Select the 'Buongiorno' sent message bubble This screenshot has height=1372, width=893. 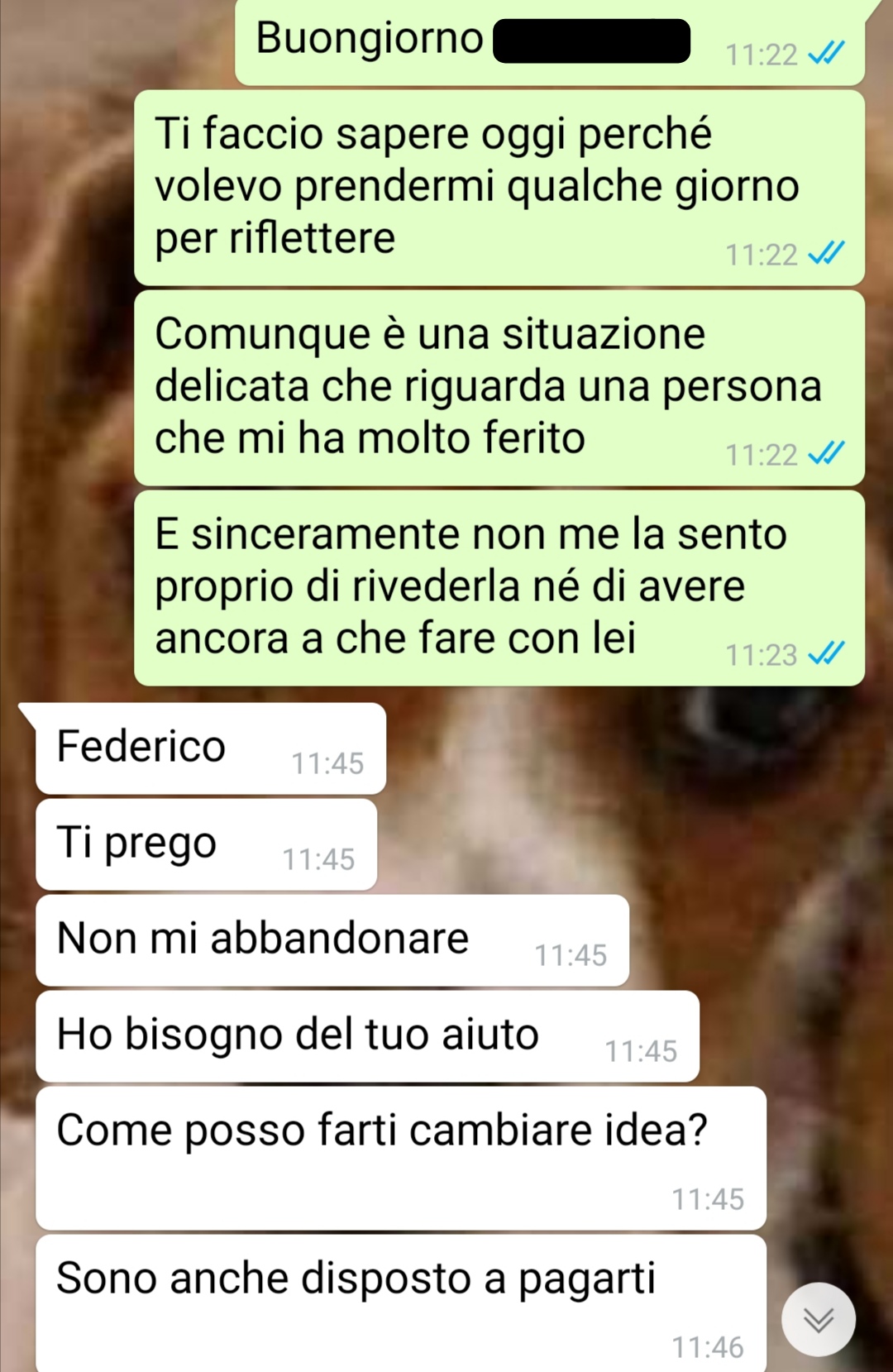pos(550,41)
